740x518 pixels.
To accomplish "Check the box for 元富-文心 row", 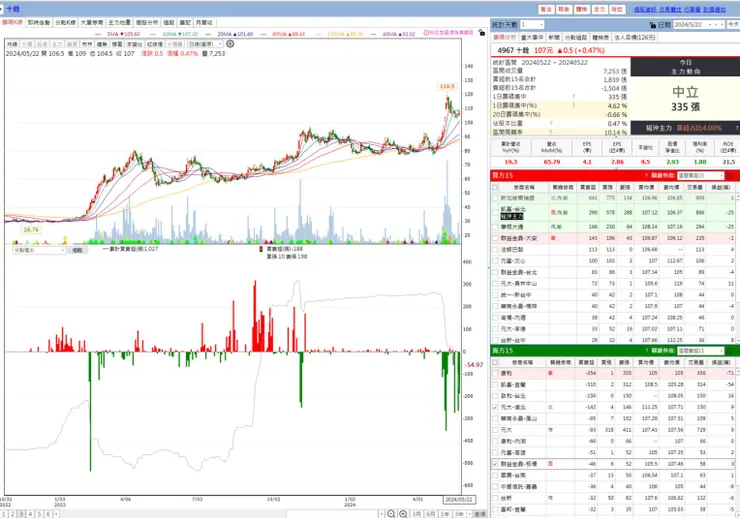I will pyautogui.click(x=495, y=260).
